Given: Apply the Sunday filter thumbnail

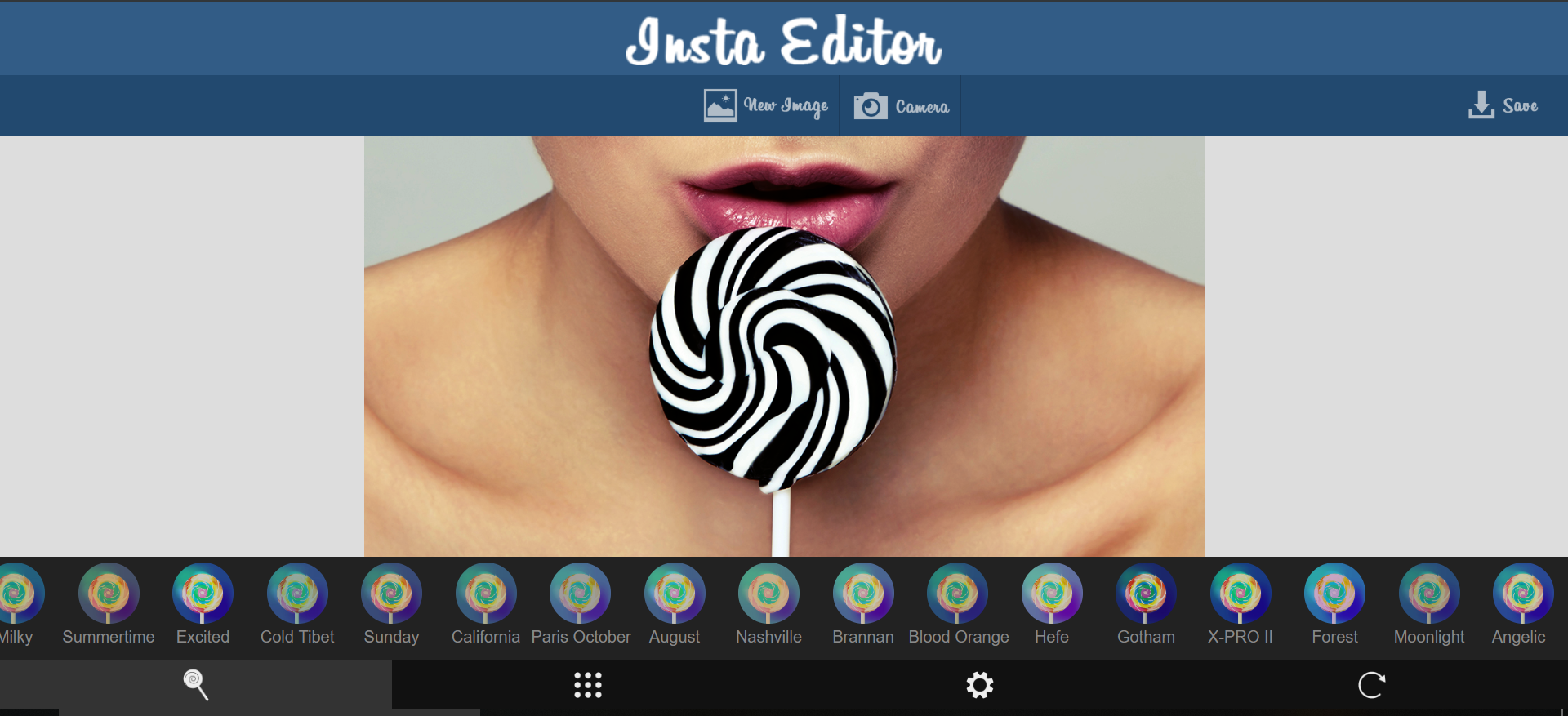Looking at the screenshot, I should [391, 594].
